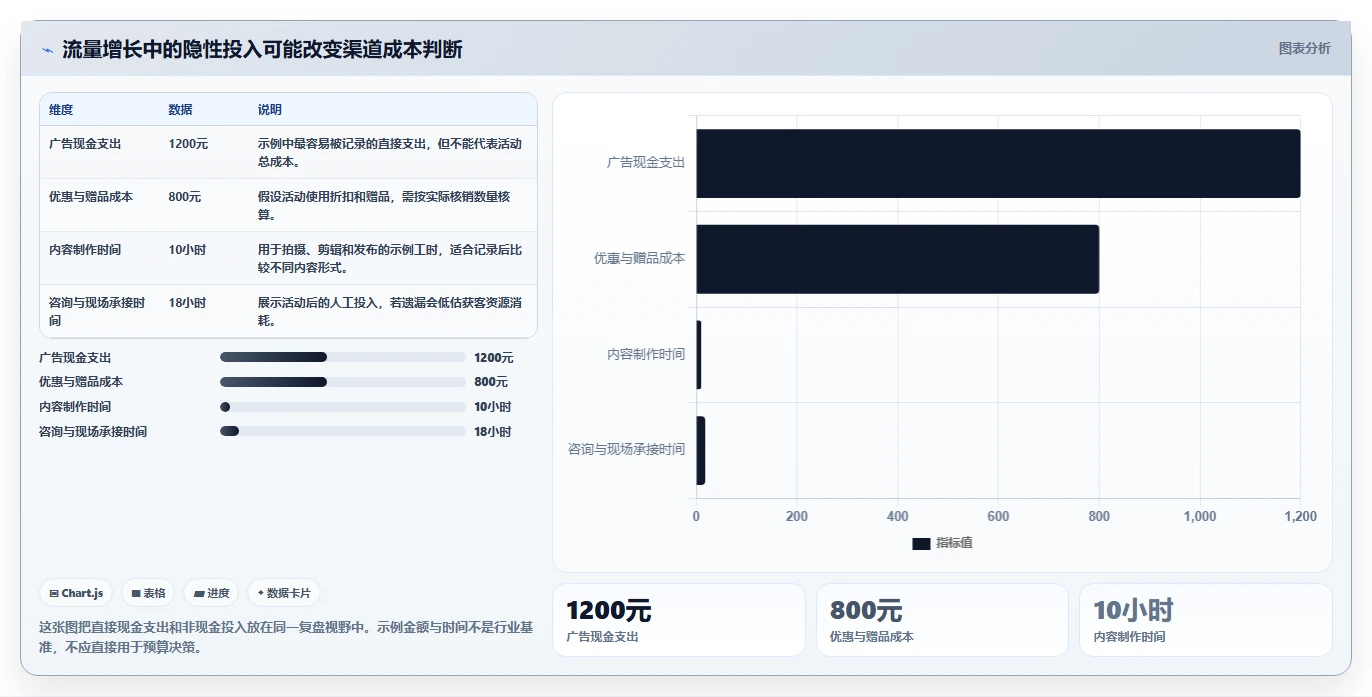Screen dimensions: 1372x697
Task: Click 广告现金支出 in the table's first column
Action: coord(85,144)
